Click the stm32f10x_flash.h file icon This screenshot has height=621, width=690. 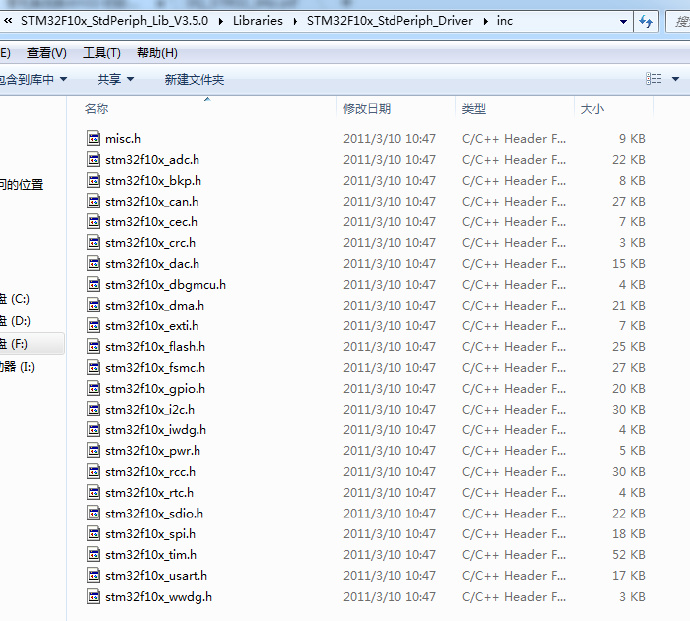click(93, 346)
